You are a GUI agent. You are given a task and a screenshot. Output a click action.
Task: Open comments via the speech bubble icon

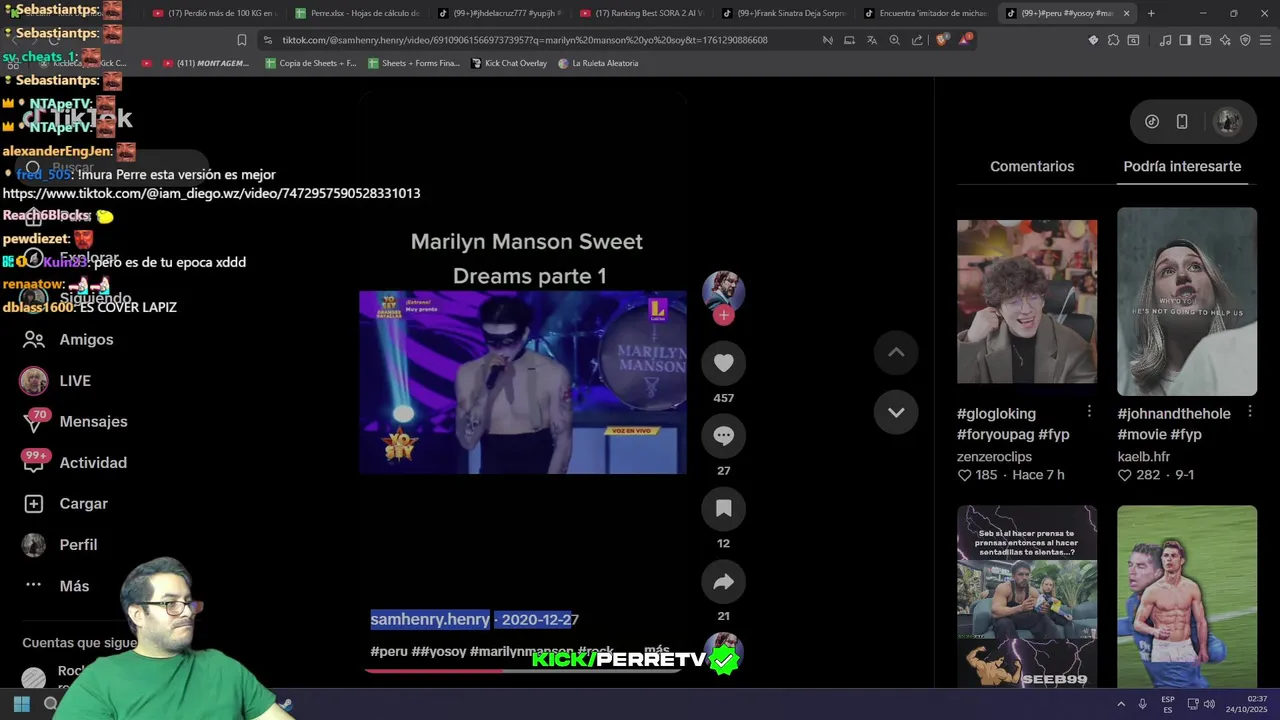click(x=723, y=436)
